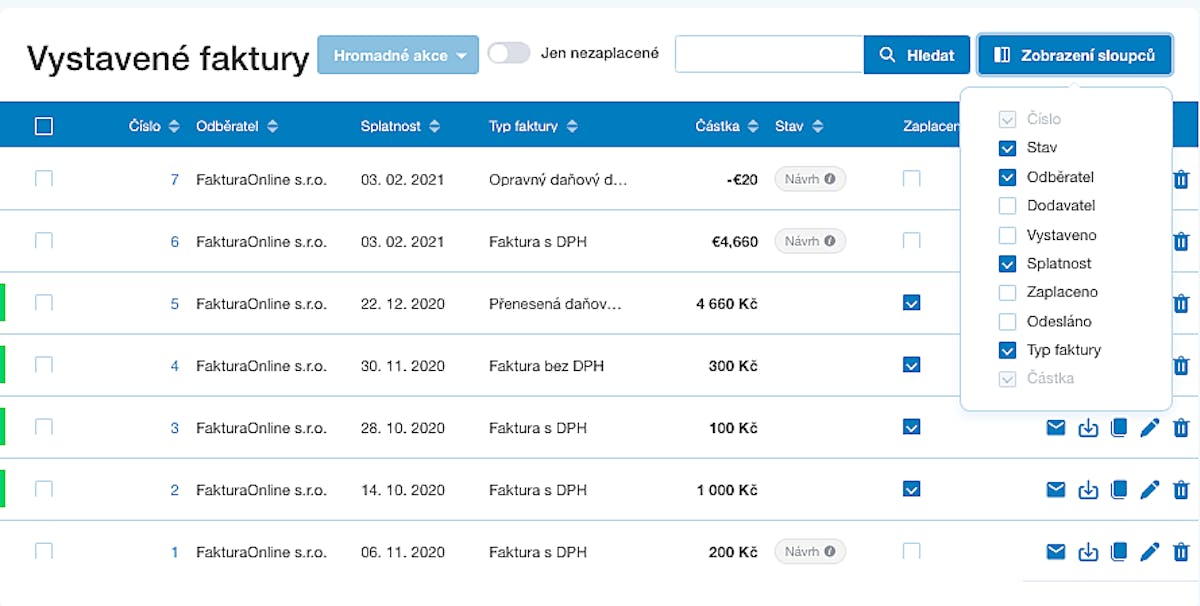Focus the invoice search input field
1200x606 pixels.
pos(769,55)
